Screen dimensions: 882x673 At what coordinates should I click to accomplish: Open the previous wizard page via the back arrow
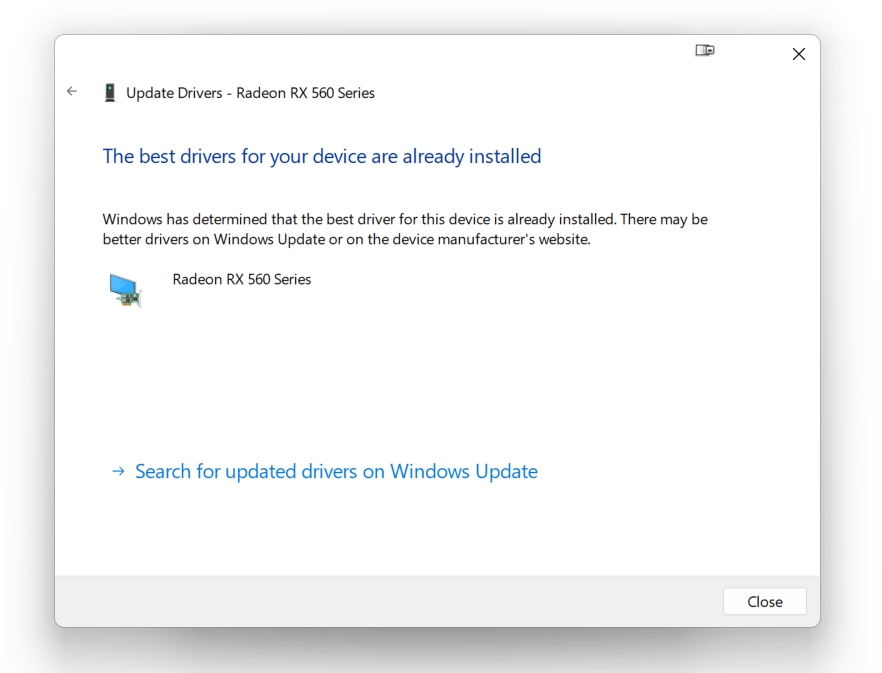(71, 91)
